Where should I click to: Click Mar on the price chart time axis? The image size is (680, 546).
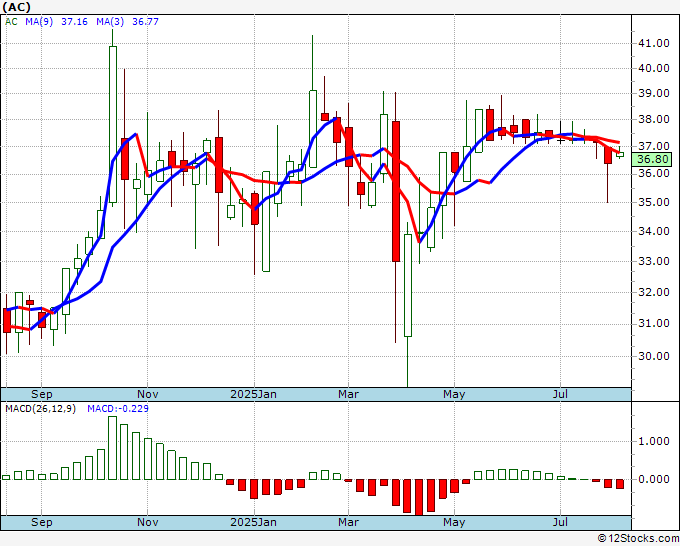click(348, 394)
